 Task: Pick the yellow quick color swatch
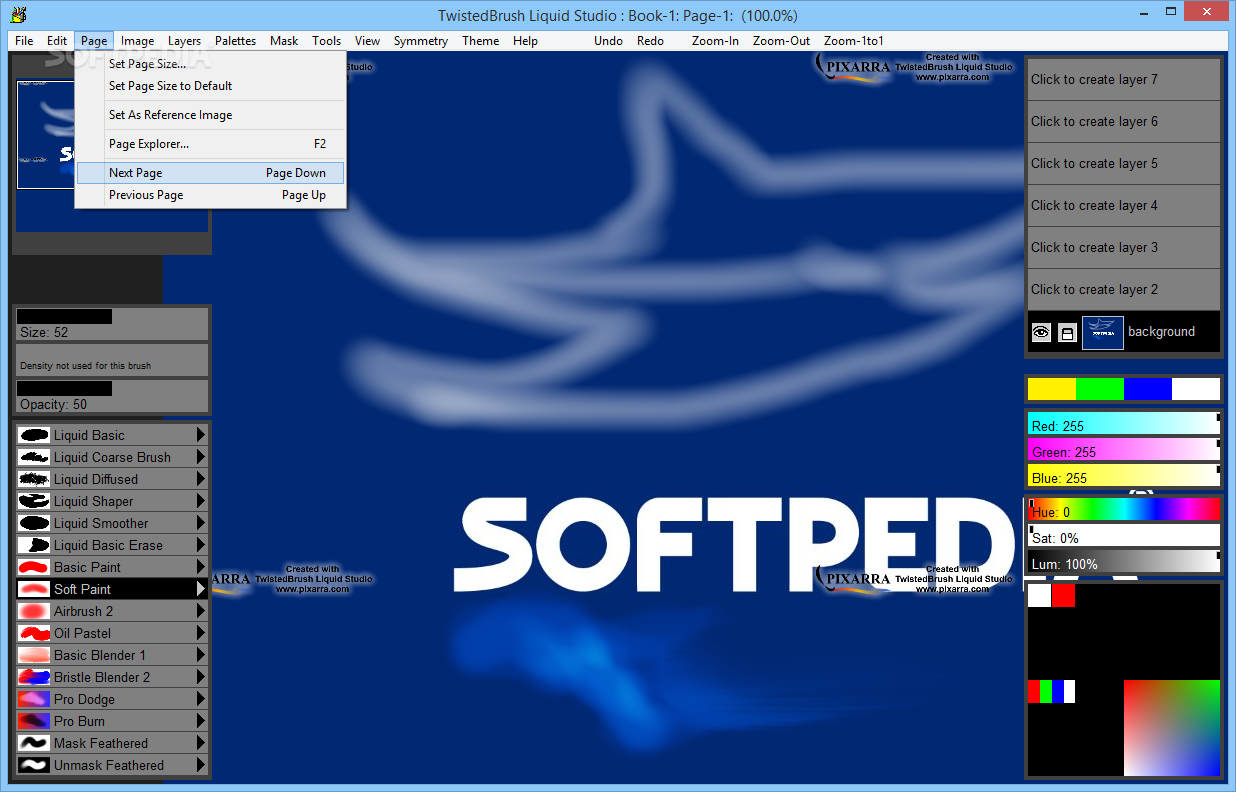tap(1052, 389)
